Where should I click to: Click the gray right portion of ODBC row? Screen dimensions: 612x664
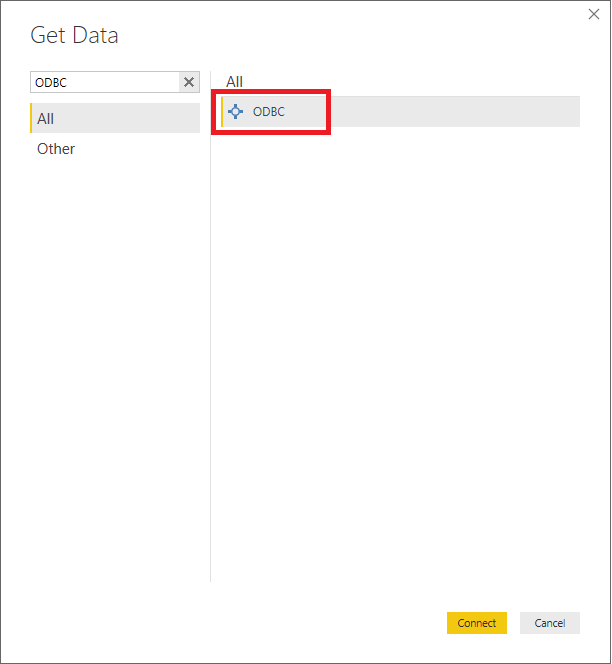[x=455, y=112]
